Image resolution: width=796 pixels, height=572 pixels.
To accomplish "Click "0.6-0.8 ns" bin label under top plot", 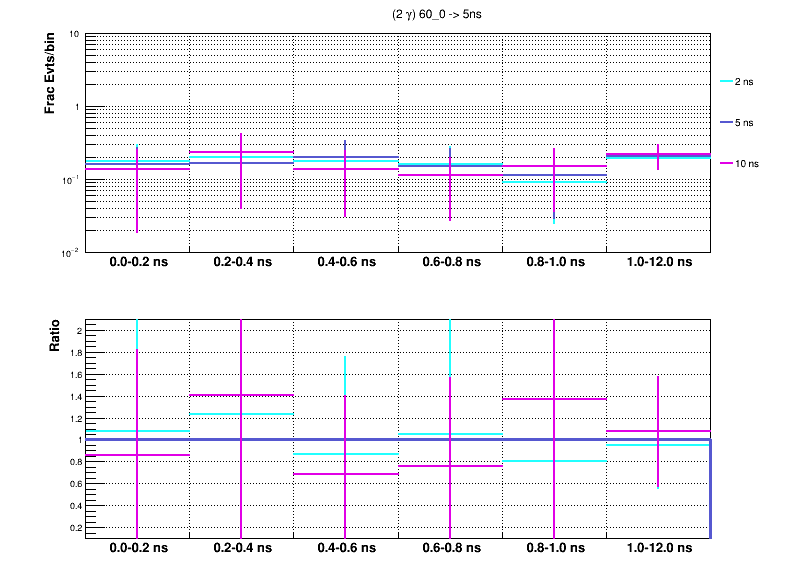I will tap(449, 262).
